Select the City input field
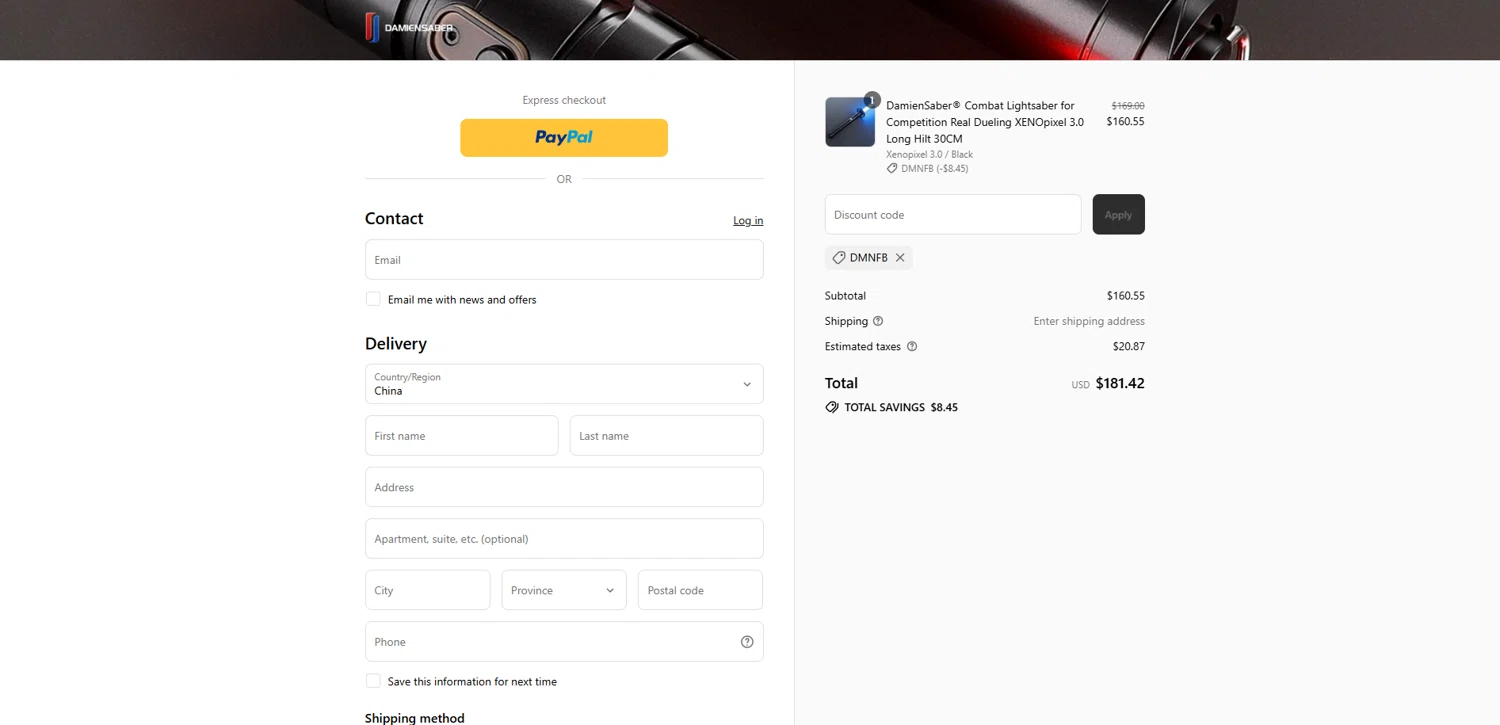1500x725 pixels. 428,590
